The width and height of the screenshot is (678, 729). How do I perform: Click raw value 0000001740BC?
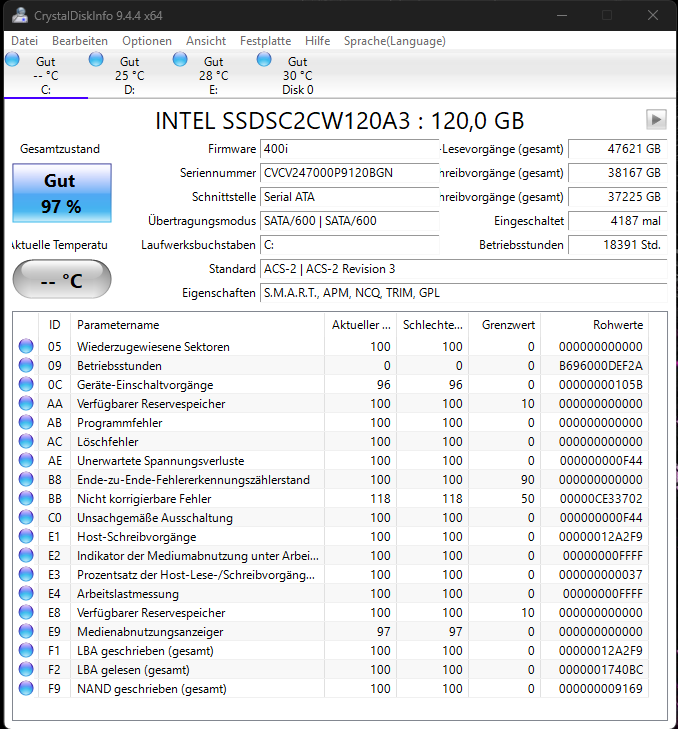(601, 670)
